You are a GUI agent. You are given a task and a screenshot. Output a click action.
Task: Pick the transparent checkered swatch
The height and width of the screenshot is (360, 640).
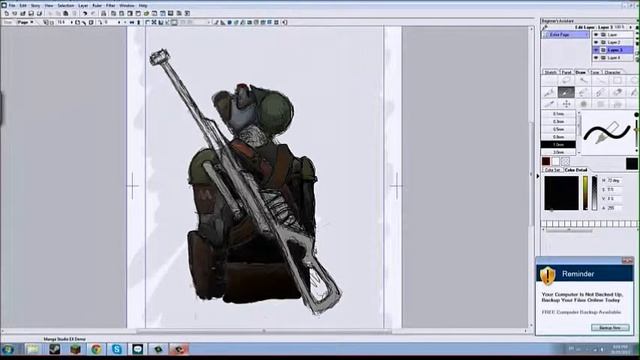pyautogui.click(x=565, y=162)
